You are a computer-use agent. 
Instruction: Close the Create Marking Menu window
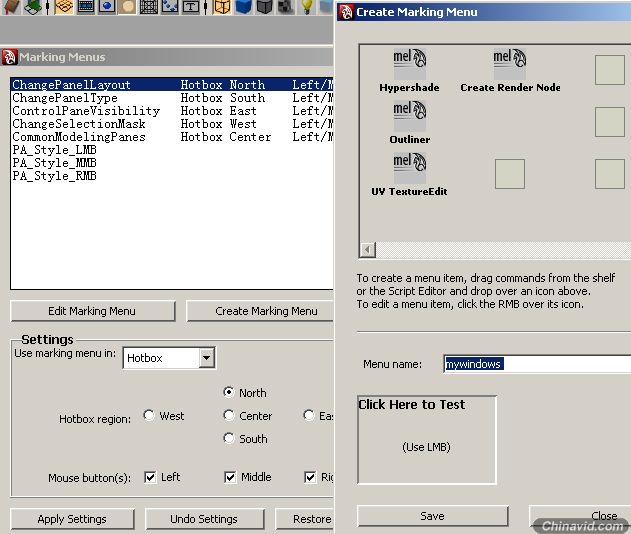[x=580, y=516]
